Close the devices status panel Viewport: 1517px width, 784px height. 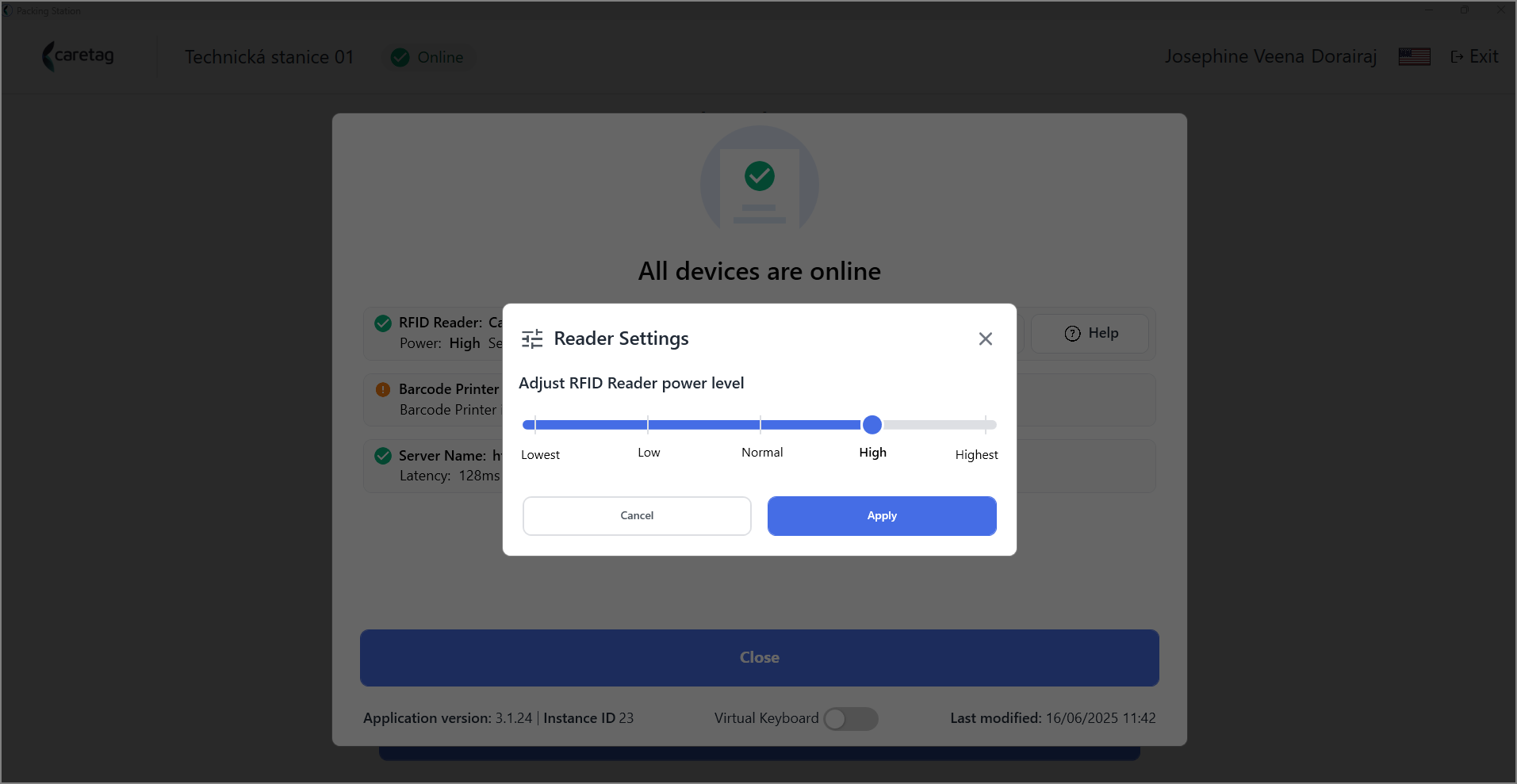(x=760, y=658)
